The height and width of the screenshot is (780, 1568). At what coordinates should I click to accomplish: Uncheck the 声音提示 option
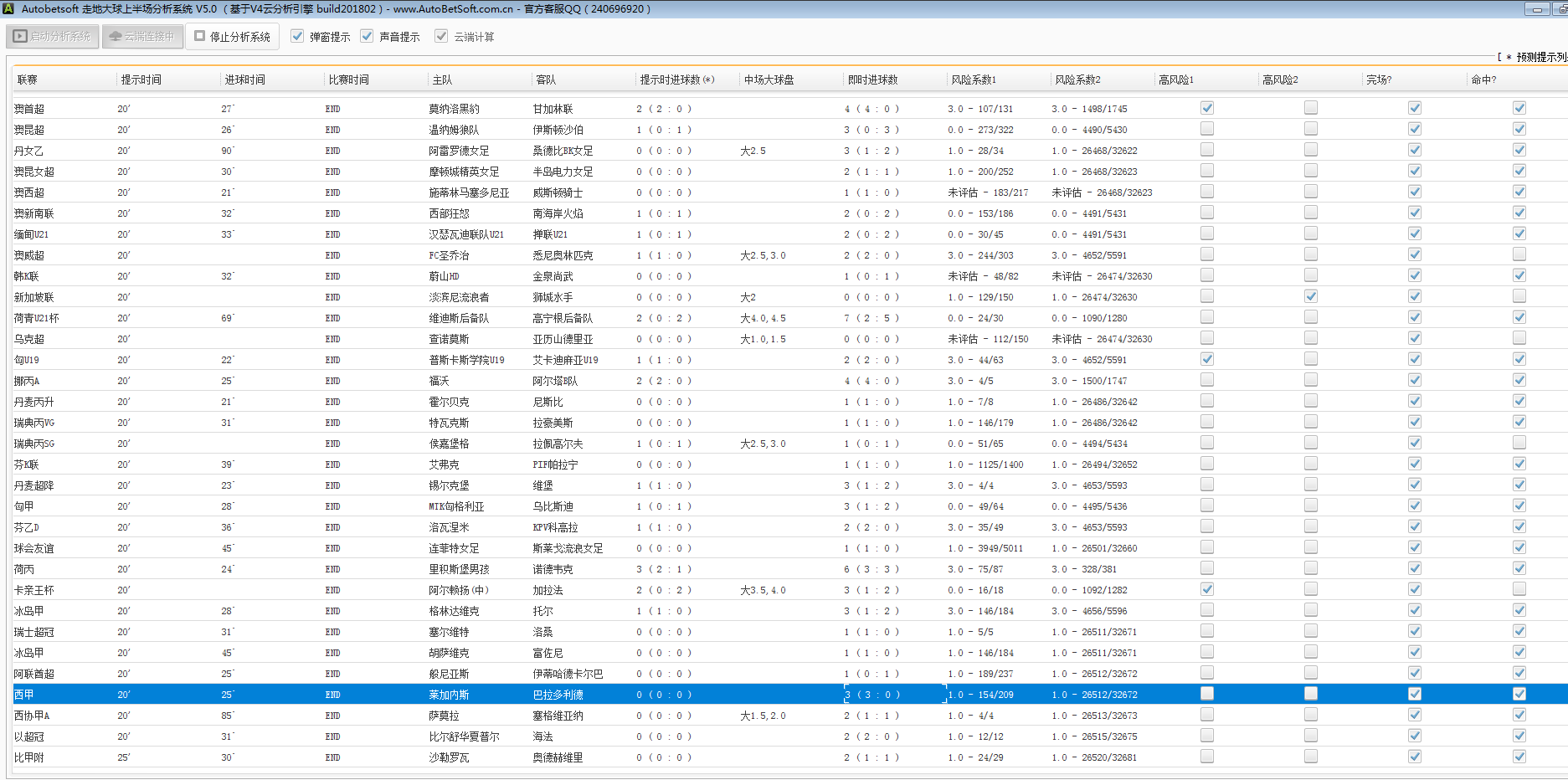[x=367, y=36]
